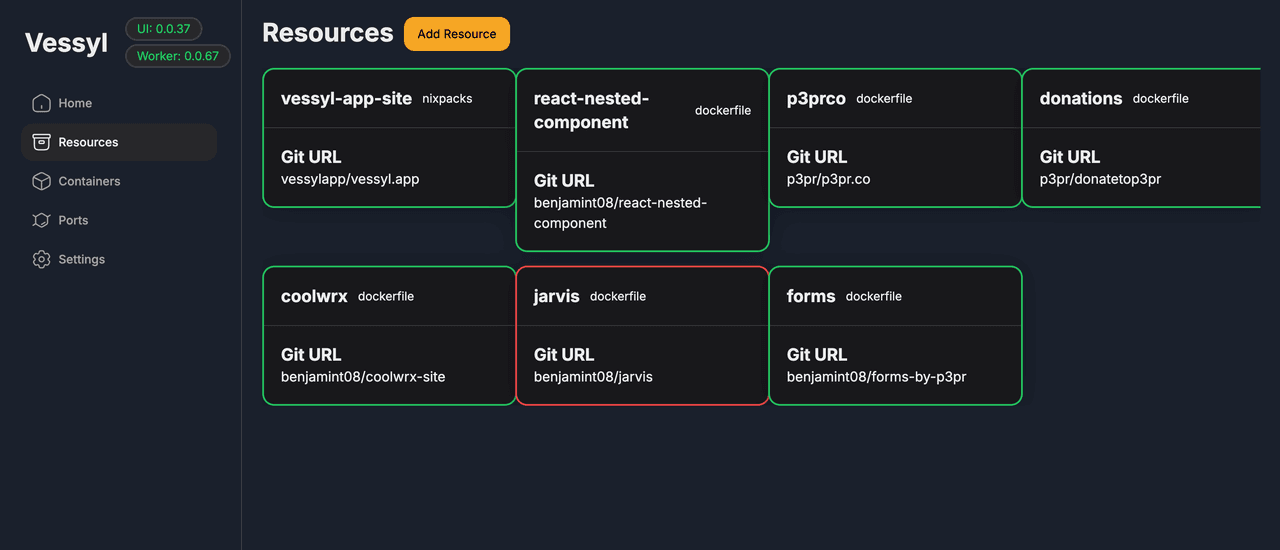Open the donations resource card

pyautogui.click(x=1140, y=138)
